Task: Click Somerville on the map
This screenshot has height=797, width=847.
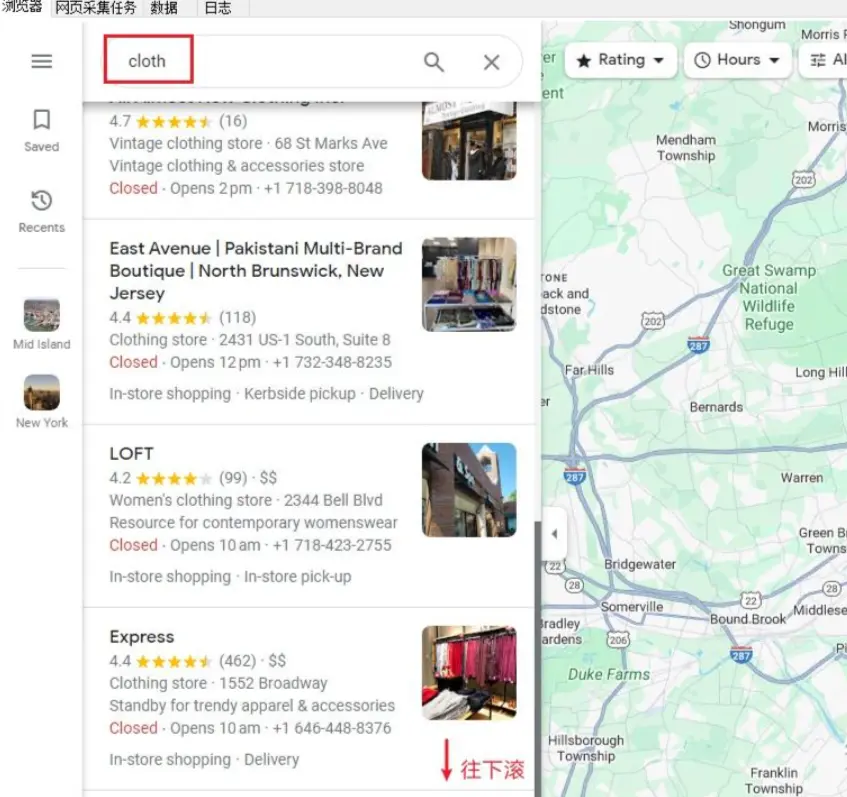Action: point(631,607)
